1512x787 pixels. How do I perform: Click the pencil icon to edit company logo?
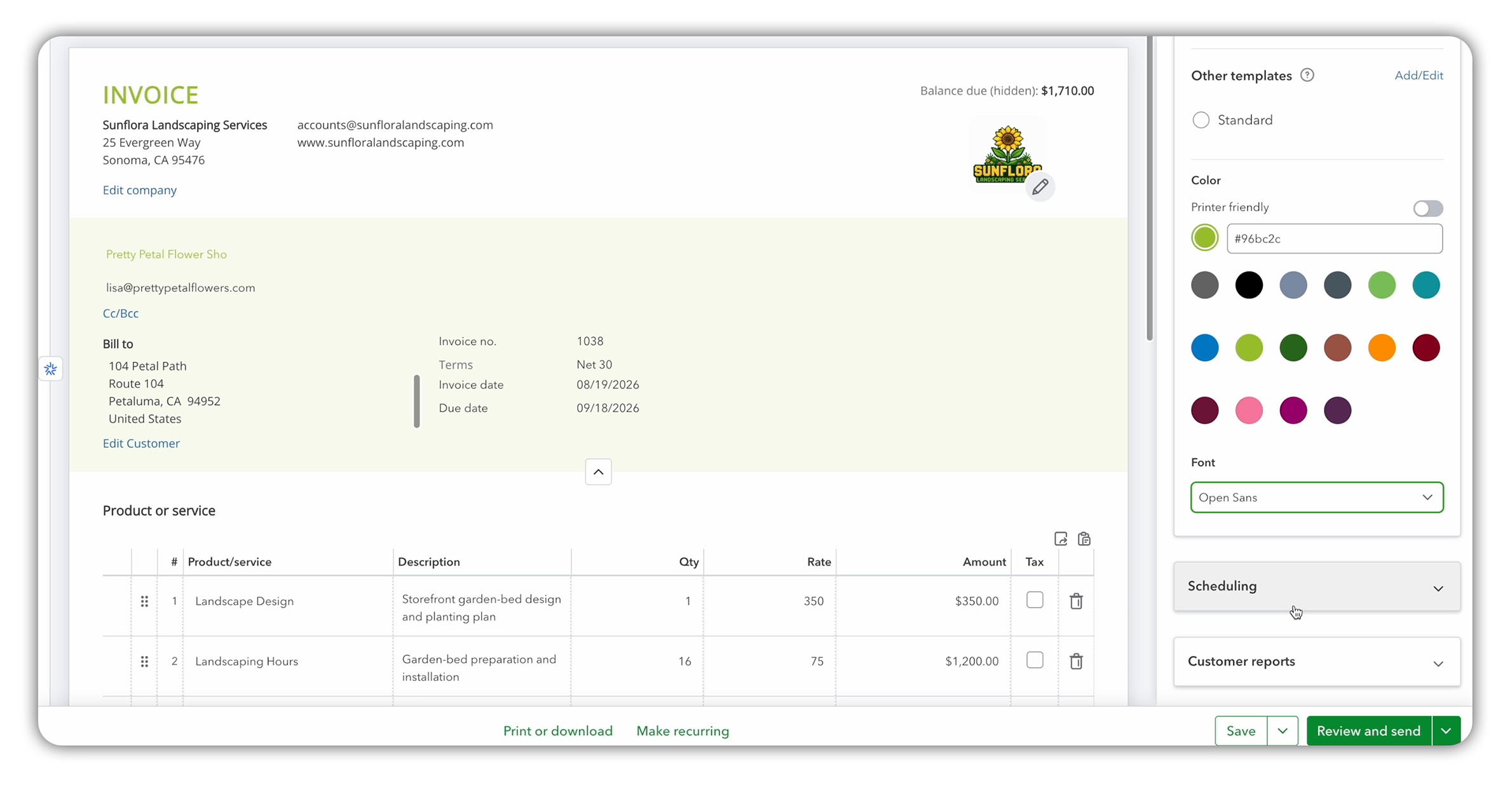click(1040, 187)
